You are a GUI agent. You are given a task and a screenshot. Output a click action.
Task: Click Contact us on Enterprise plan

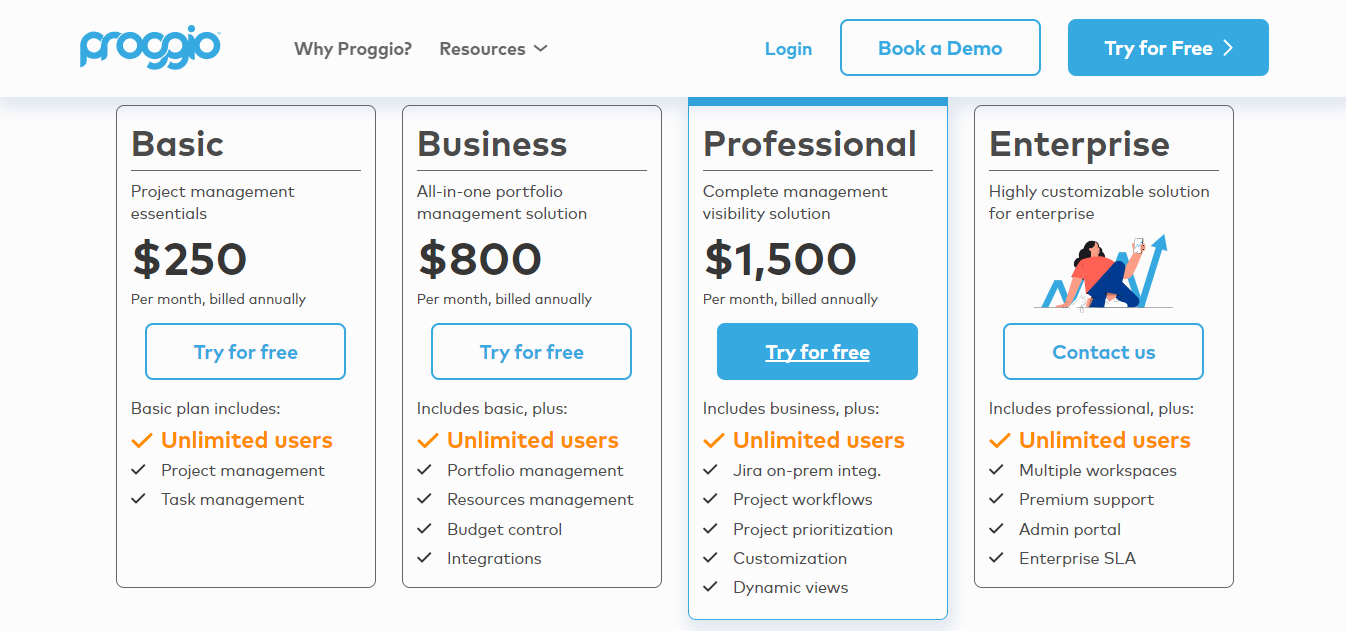1103,352
